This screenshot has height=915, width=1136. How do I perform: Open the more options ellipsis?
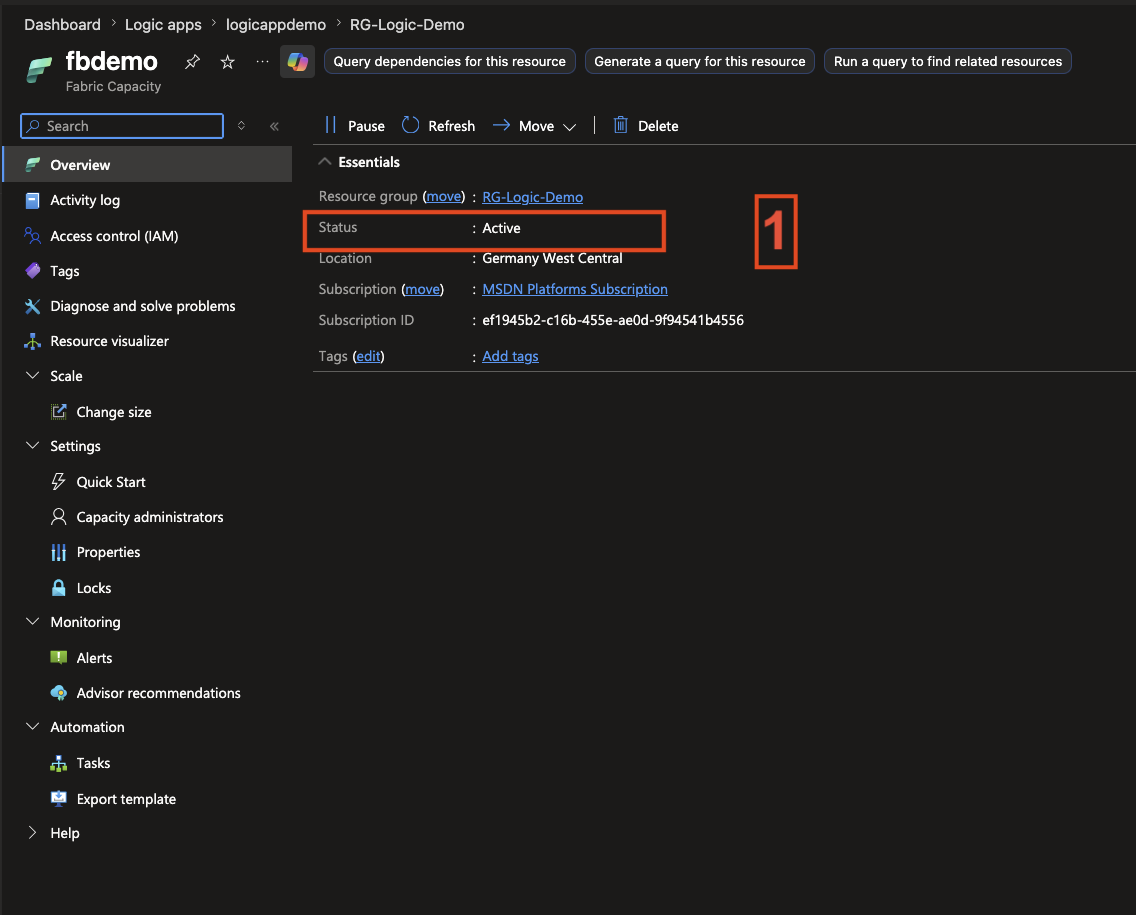(x=262, y=62)
